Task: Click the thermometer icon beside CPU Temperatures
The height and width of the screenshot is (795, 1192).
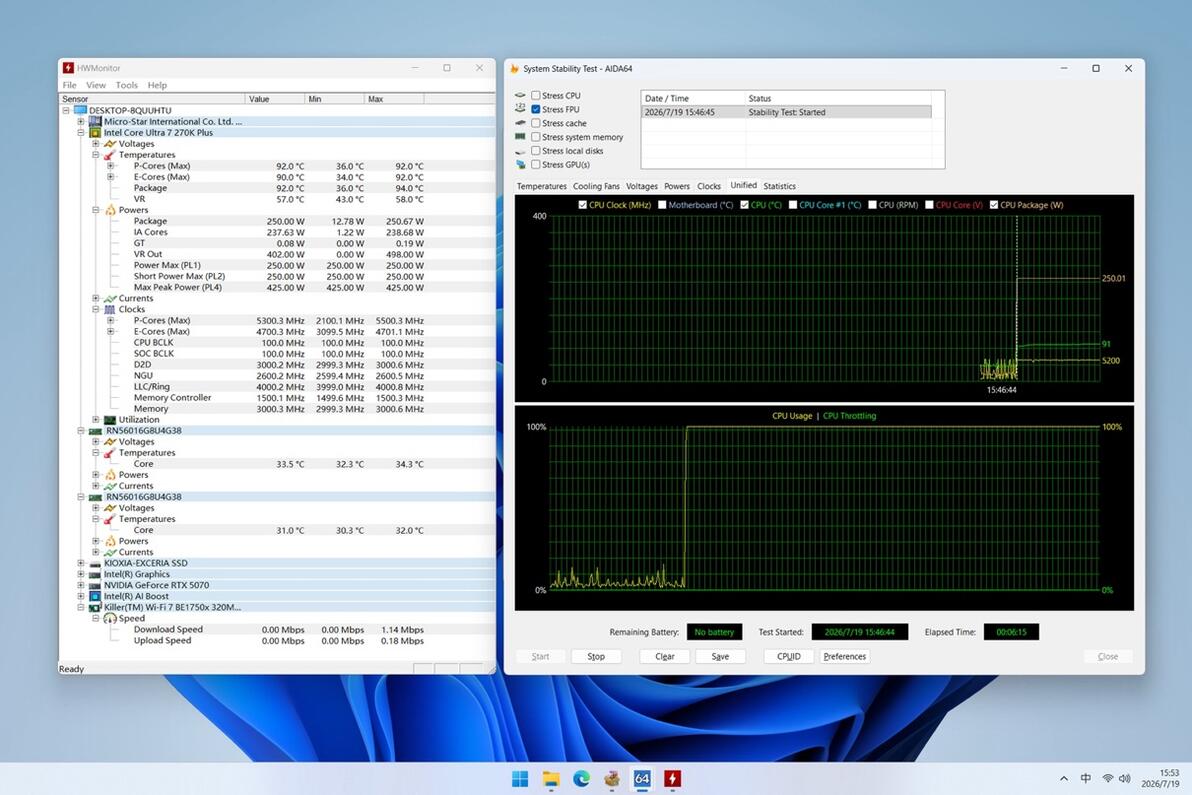Action: pos(110,155)
